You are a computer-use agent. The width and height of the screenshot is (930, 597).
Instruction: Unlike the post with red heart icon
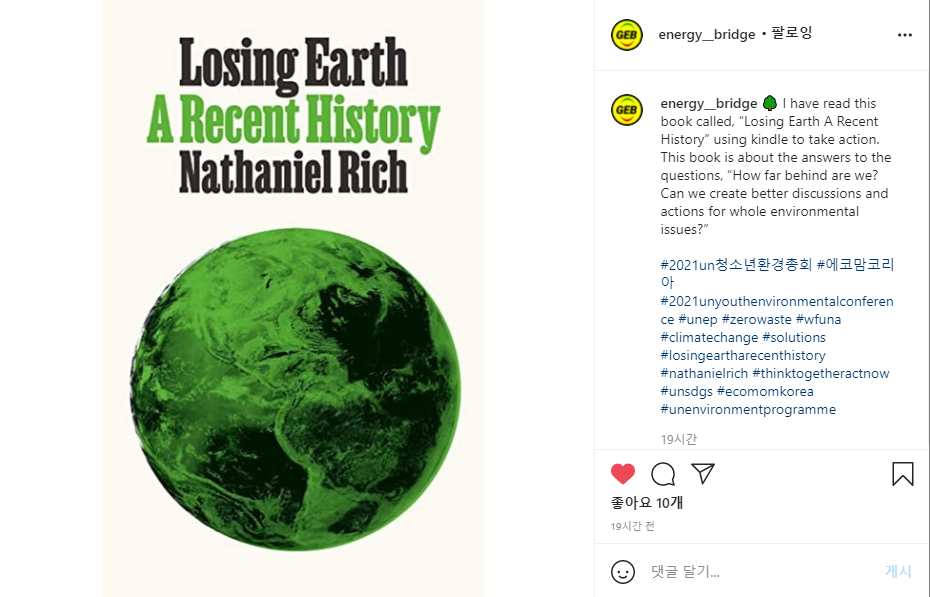point(623,474)
